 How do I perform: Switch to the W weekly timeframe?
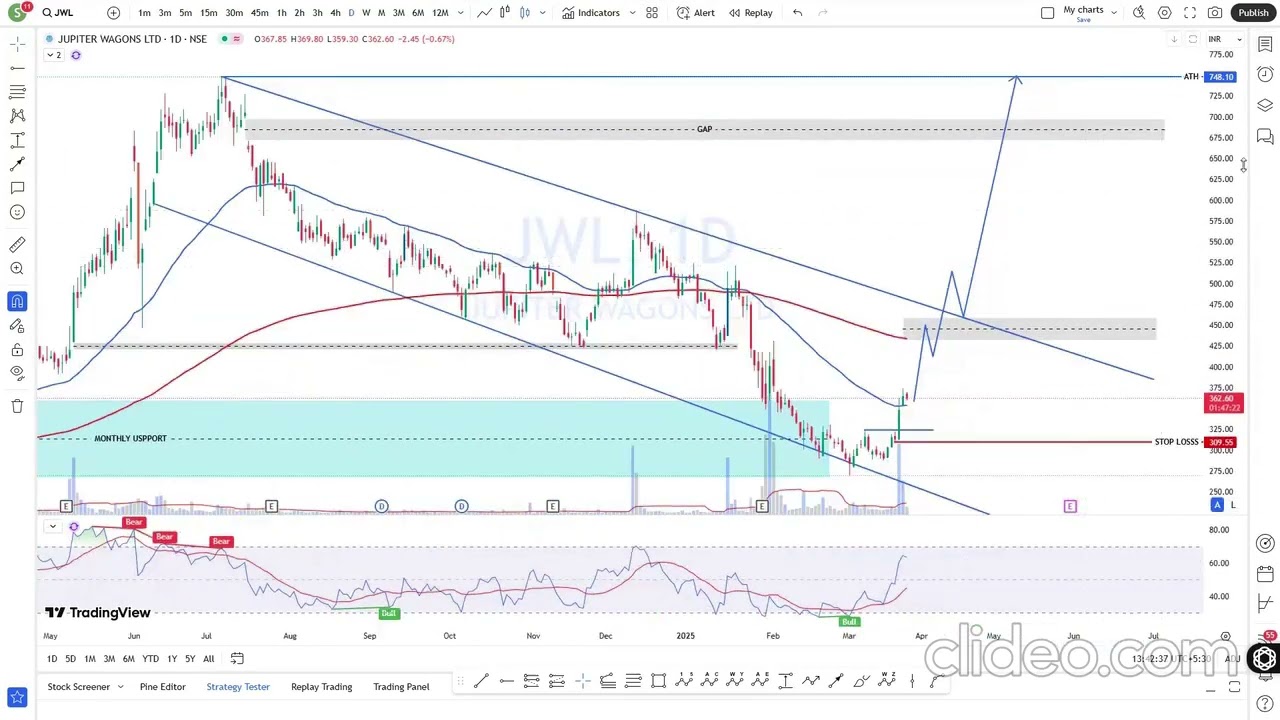click(366, 13)
